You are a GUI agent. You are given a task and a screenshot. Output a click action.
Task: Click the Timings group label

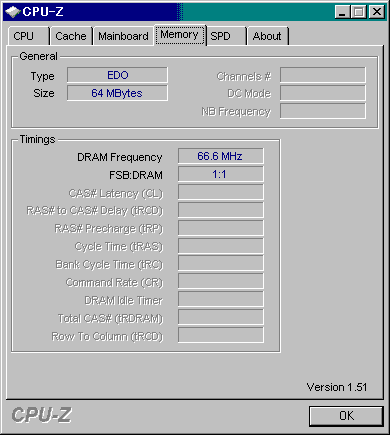37,139
